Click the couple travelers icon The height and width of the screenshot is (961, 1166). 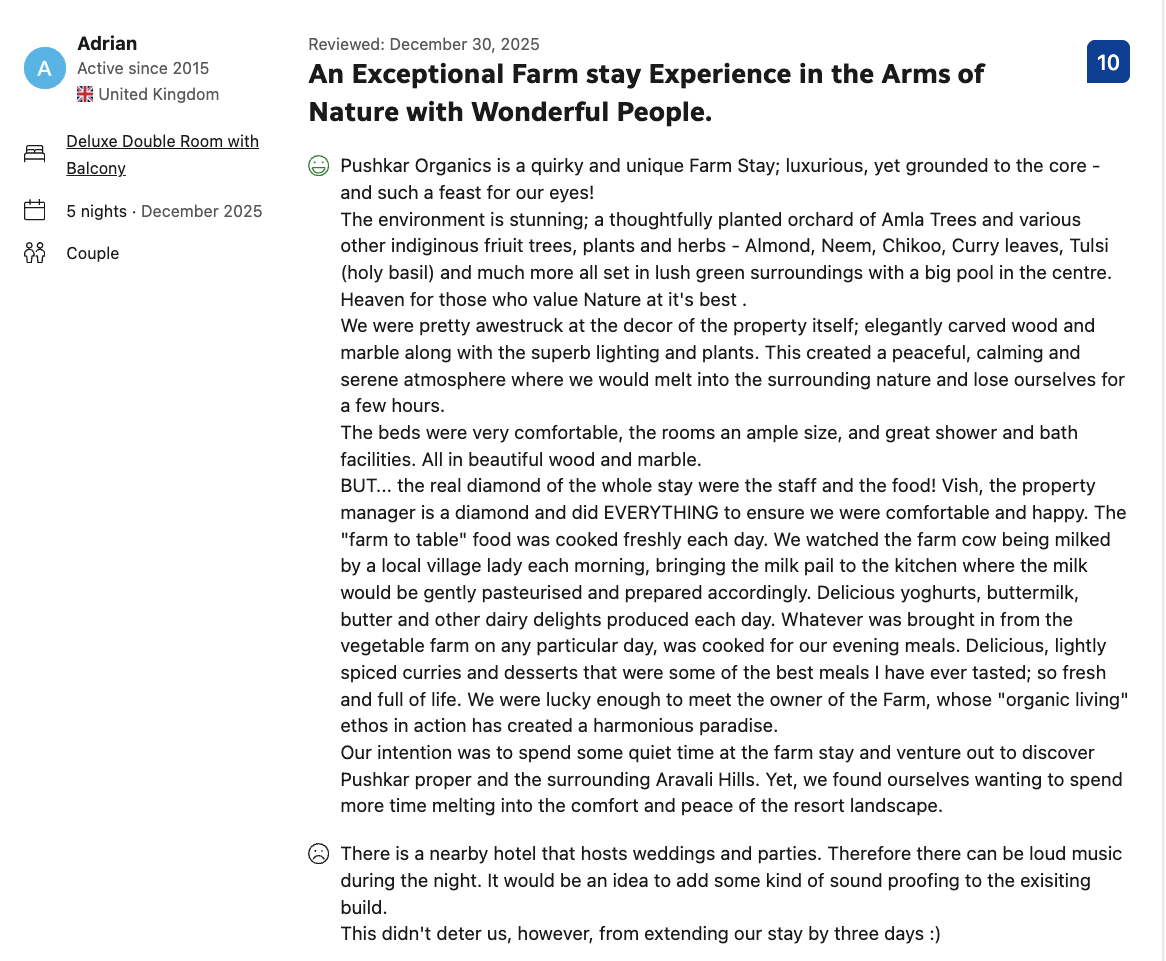click(34, 253)
